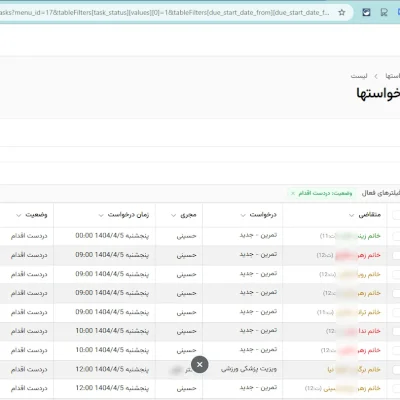This screenshot has height=400, width=400.
Task: Click the partly visible extension icon at toolbar edge
Action: pyautogui.click(x=398, y=13)
